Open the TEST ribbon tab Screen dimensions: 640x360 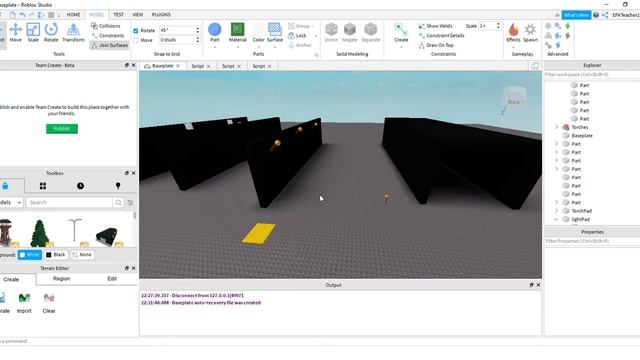click(118, 15)
